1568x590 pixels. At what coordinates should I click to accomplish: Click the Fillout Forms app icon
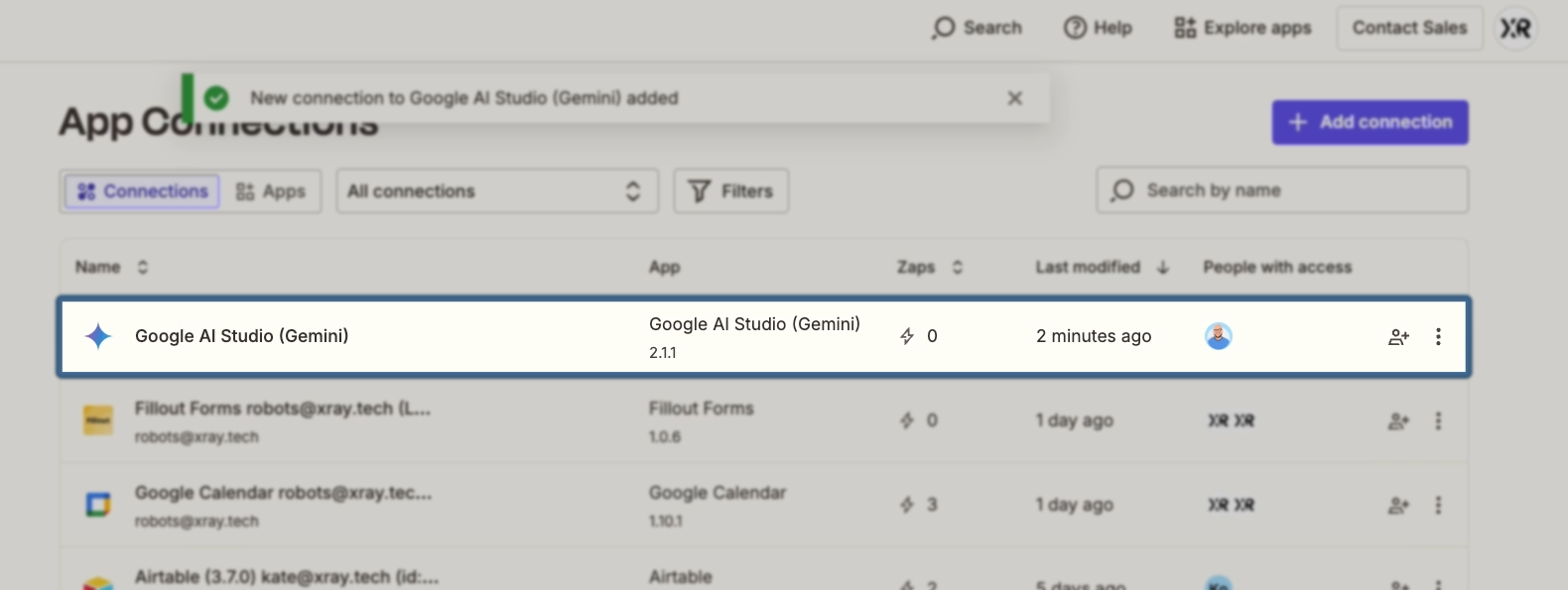(98, 420)
